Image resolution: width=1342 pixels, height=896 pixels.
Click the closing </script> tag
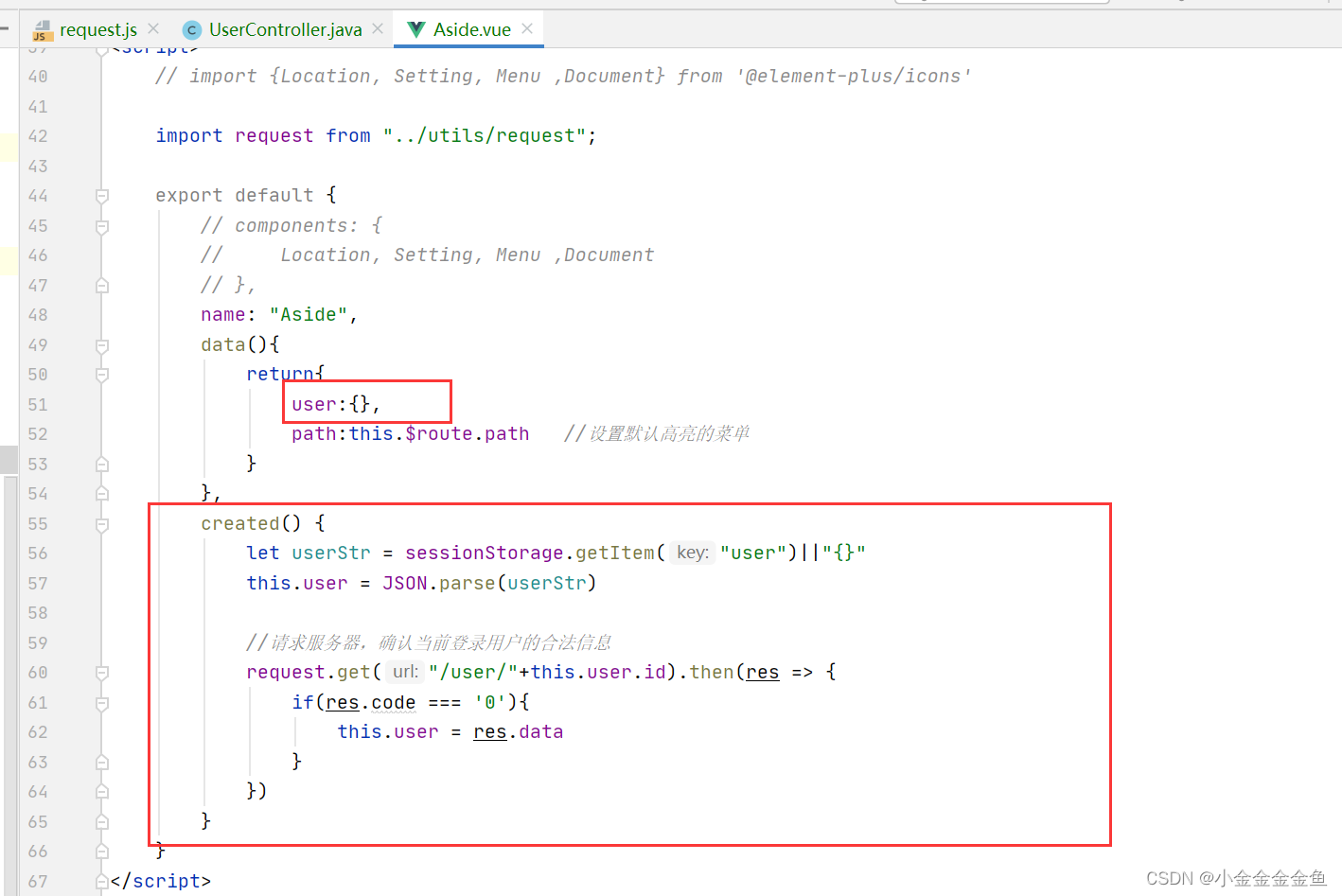pyautogui.click(x=160, y=882)
